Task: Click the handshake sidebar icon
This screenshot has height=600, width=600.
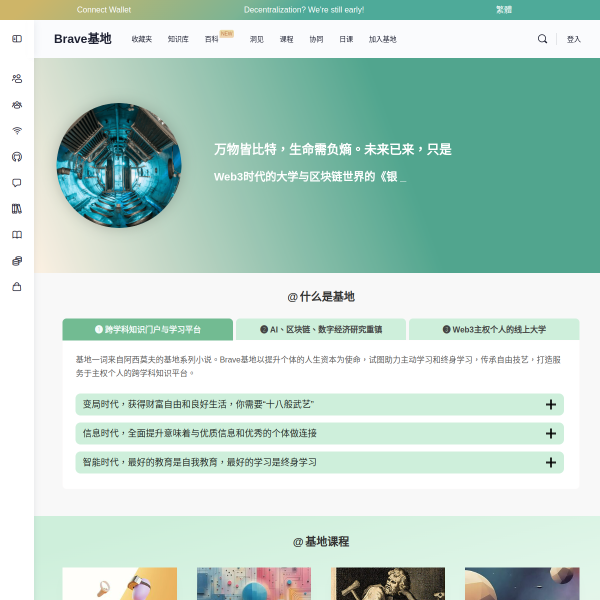Action: pos(17,105)
